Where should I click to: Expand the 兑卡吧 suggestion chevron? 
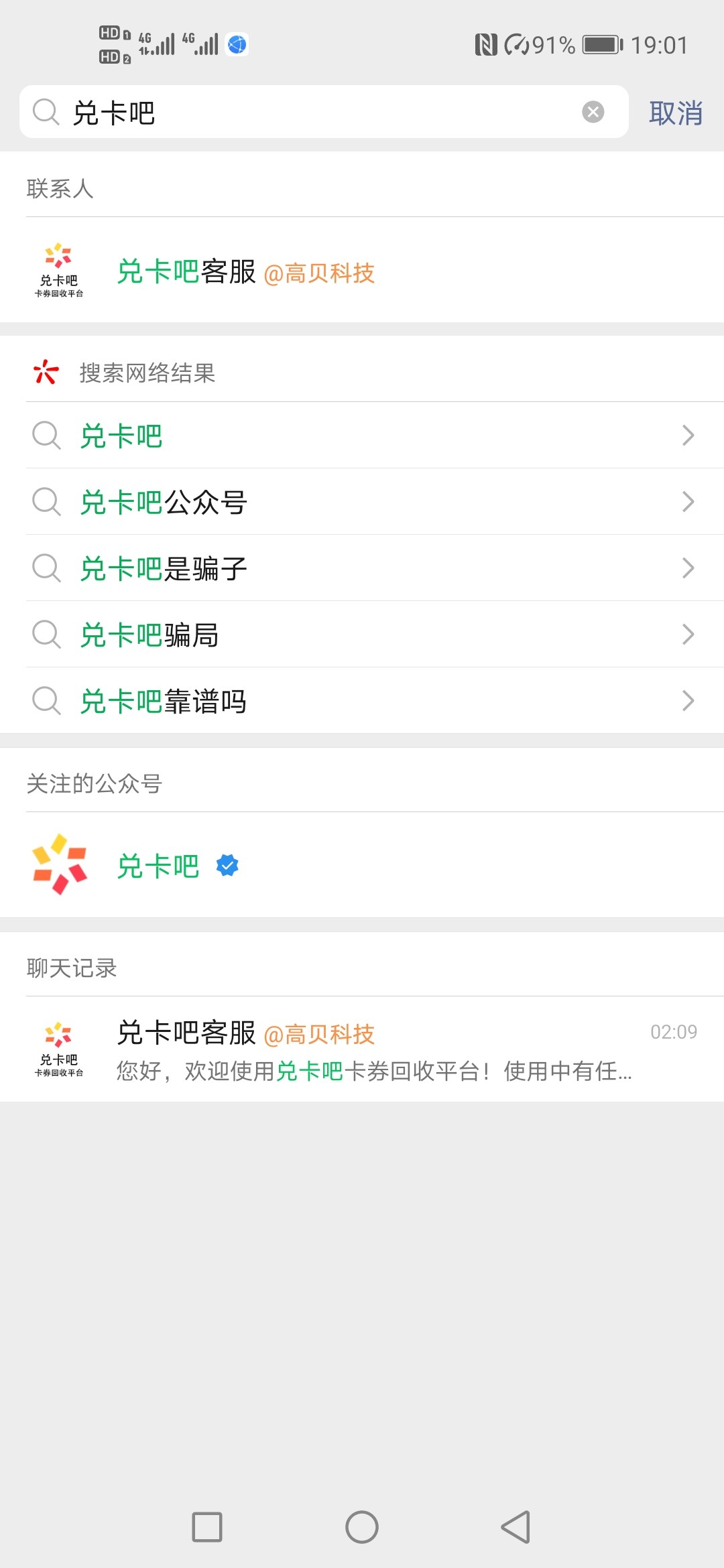(688, 436)
